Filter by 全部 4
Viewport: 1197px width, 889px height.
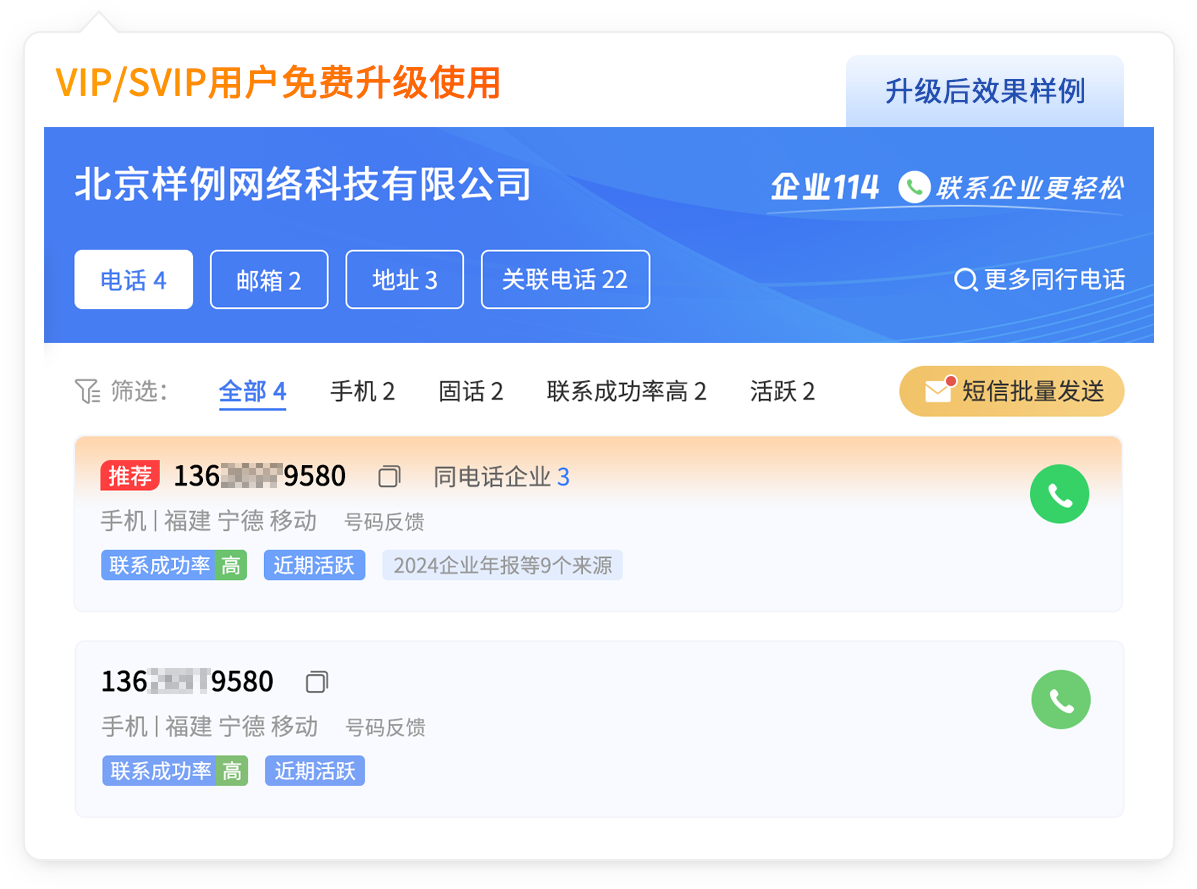pos(252,391)
